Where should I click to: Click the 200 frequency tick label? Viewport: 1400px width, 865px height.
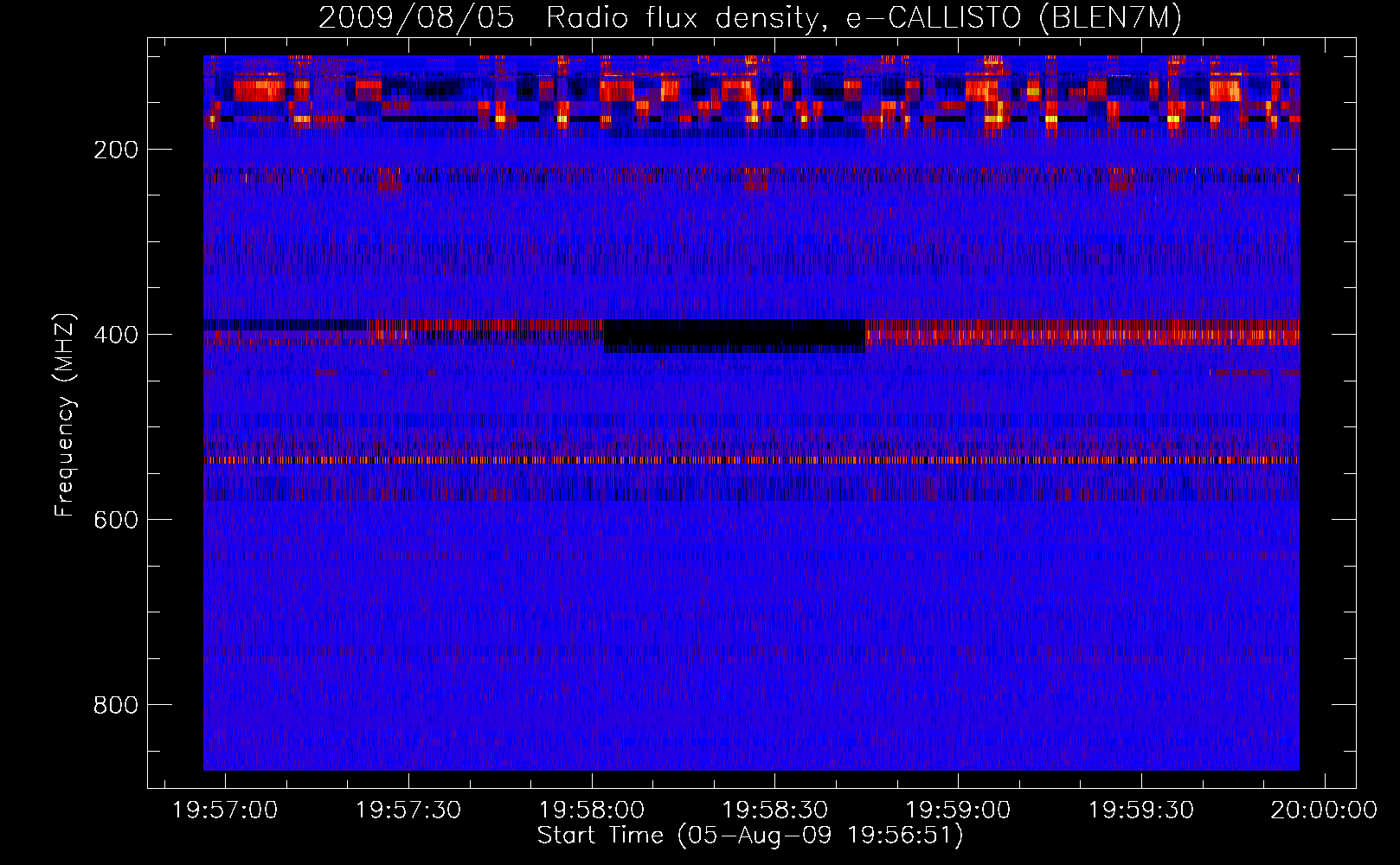coord(116,150)
